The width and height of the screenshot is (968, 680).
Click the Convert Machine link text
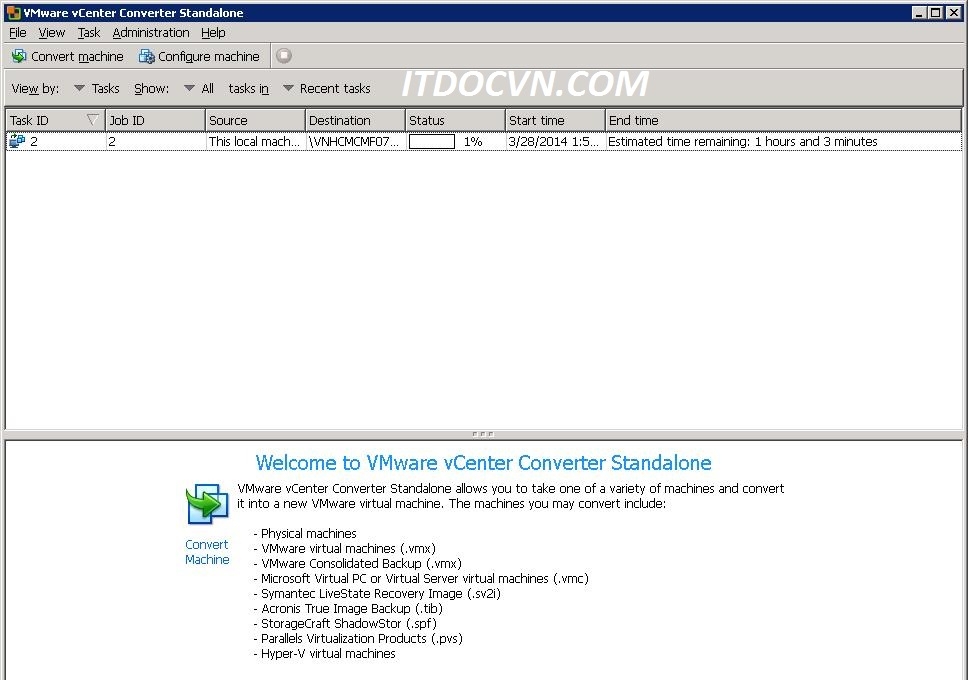click(x=207, y=552)
